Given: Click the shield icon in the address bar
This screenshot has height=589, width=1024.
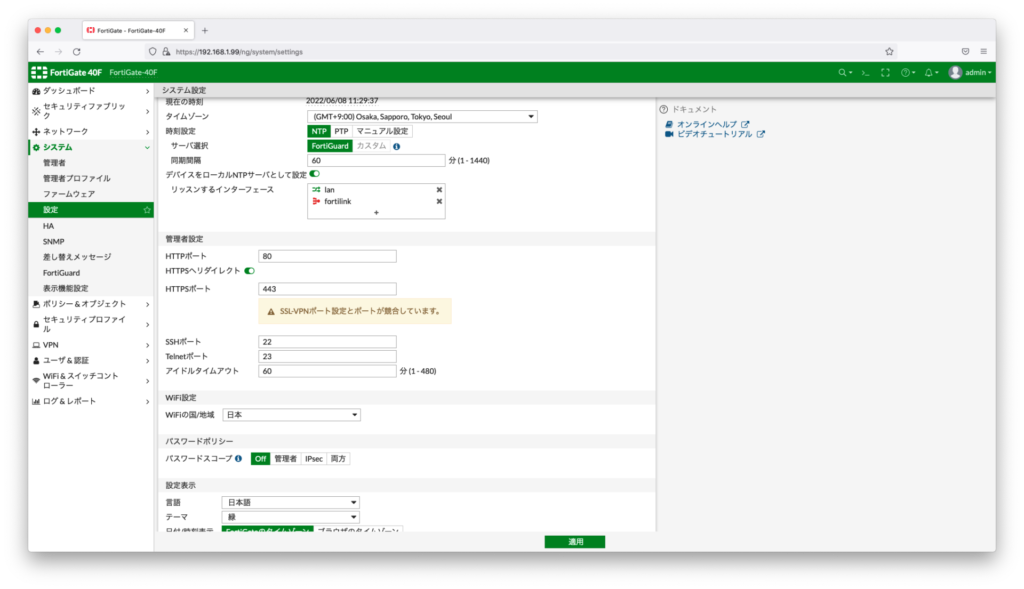Looking at the screenshot, I should pyautogui.click(x=153, y=52).
